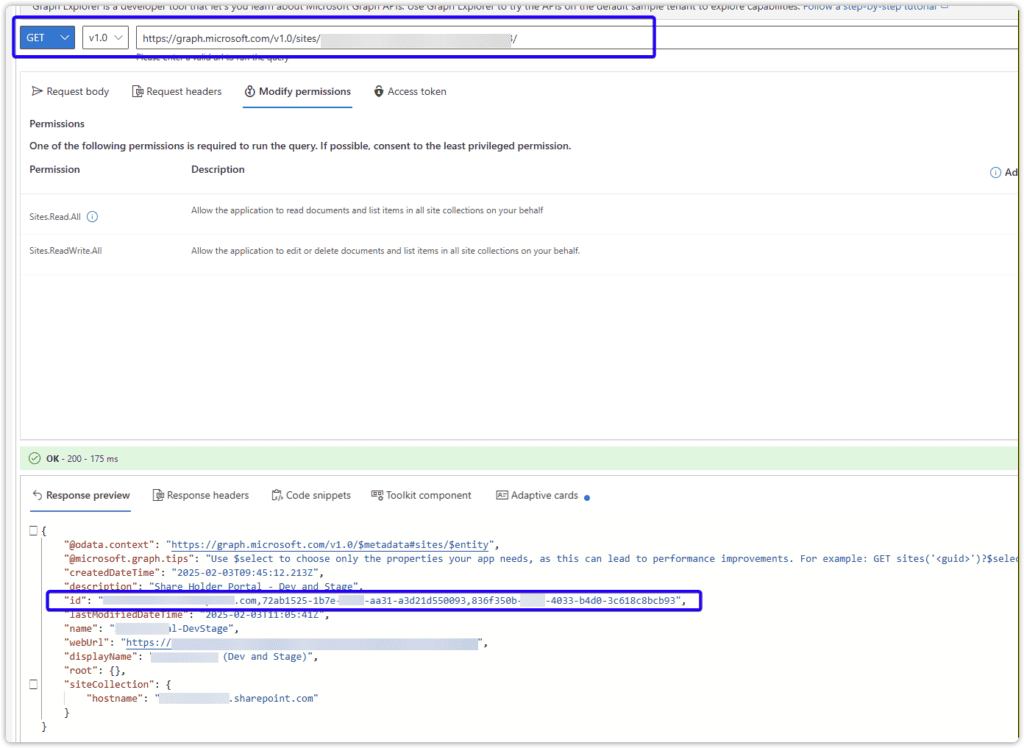The height and width of the screenshot is (748, 1024).
Task: Click the info icon beside Sites.Read.All
Action: click(92, 217)
